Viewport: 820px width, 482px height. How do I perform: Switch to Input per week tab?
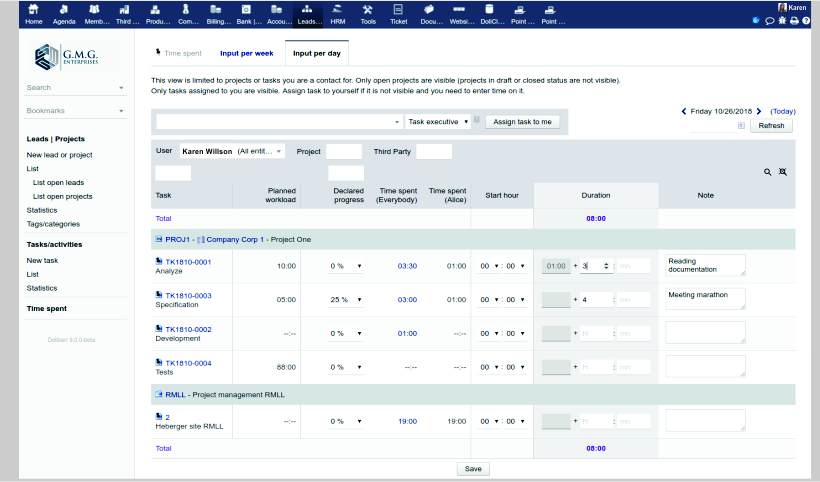point(247,53)
